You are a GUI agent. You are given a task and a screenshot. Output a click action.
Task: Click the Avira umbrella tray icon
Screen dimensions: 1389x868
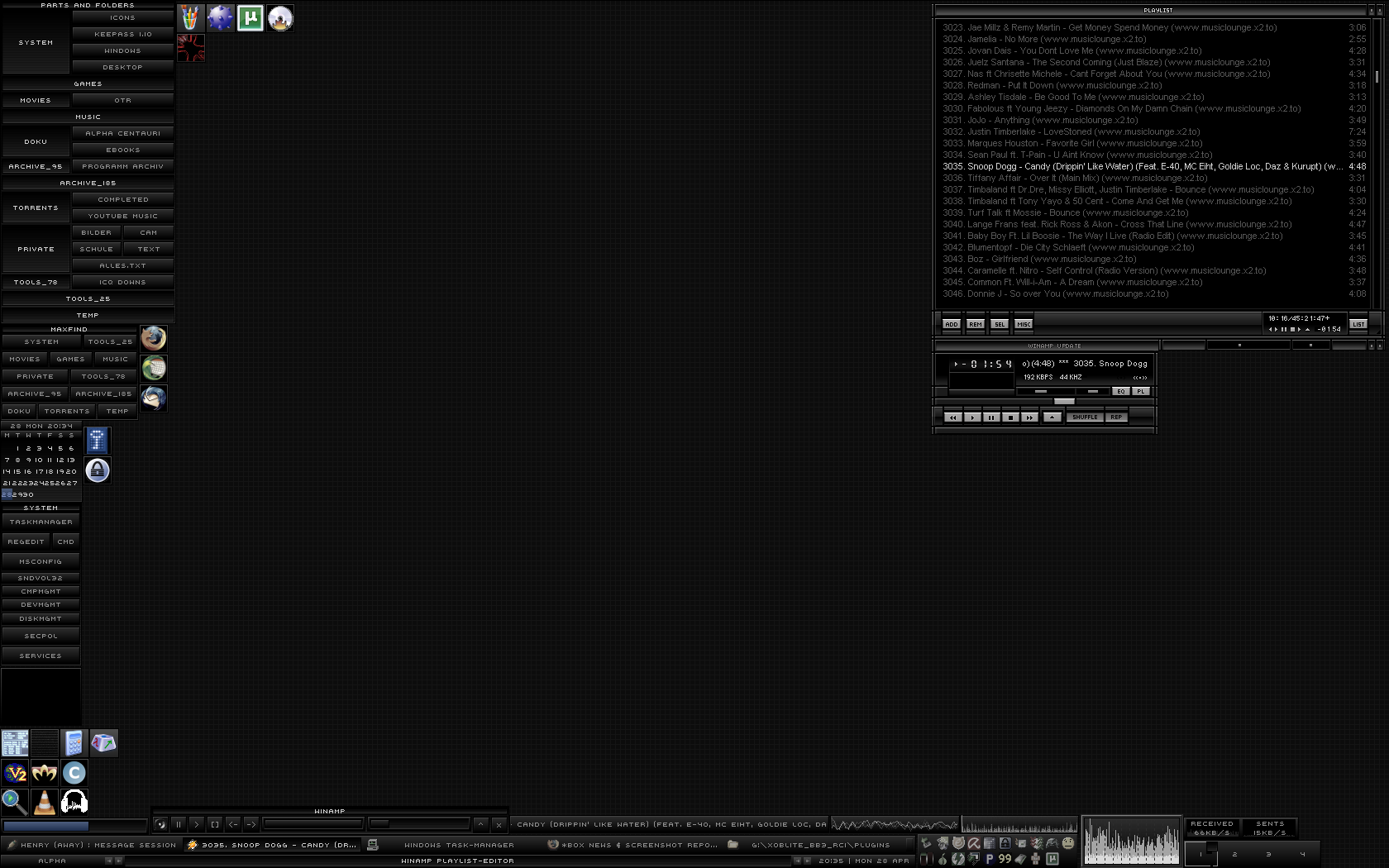(974, 843)
